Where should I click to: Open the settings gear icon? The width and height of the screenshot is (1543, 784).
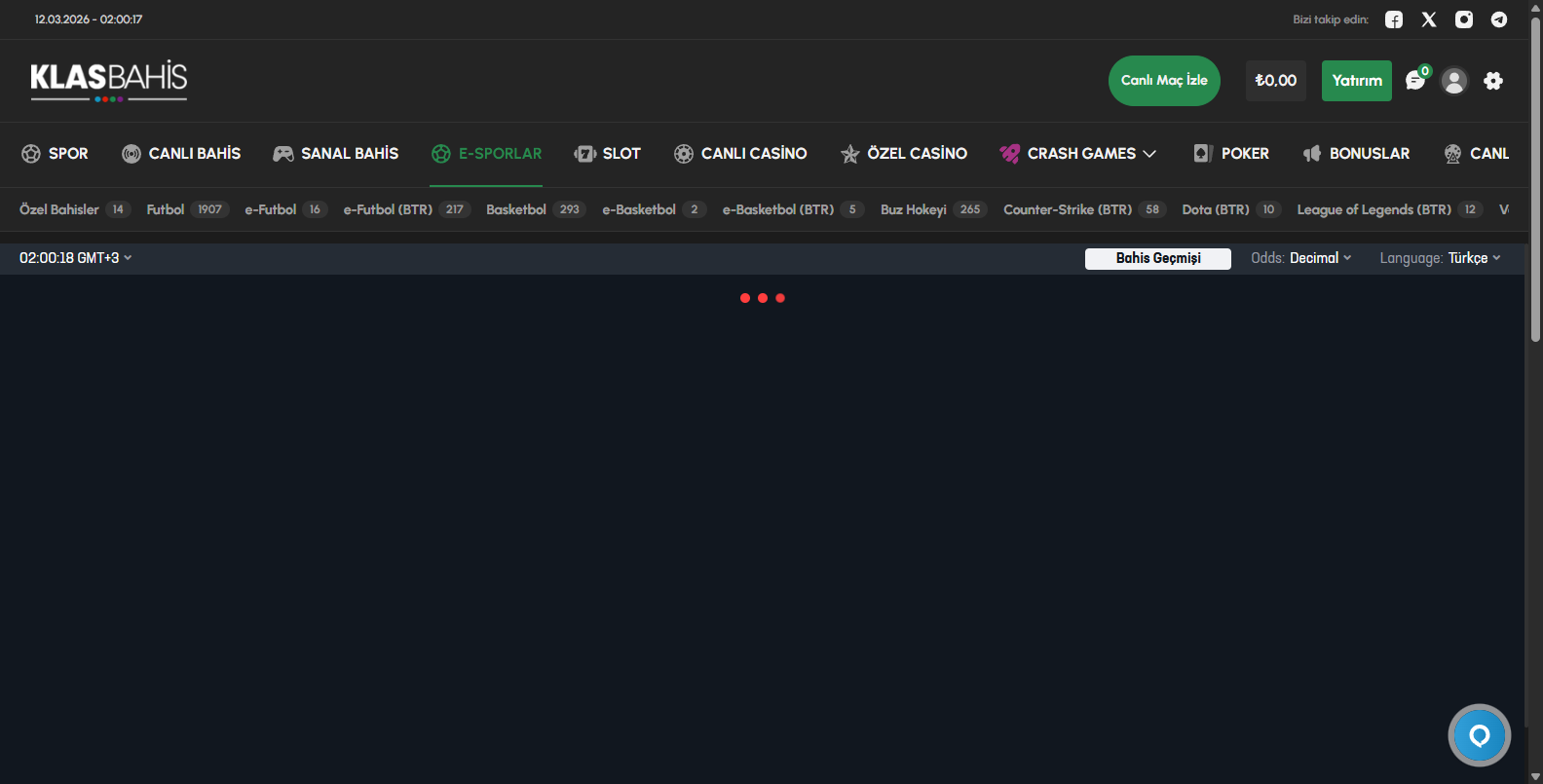click(1493, 81)
